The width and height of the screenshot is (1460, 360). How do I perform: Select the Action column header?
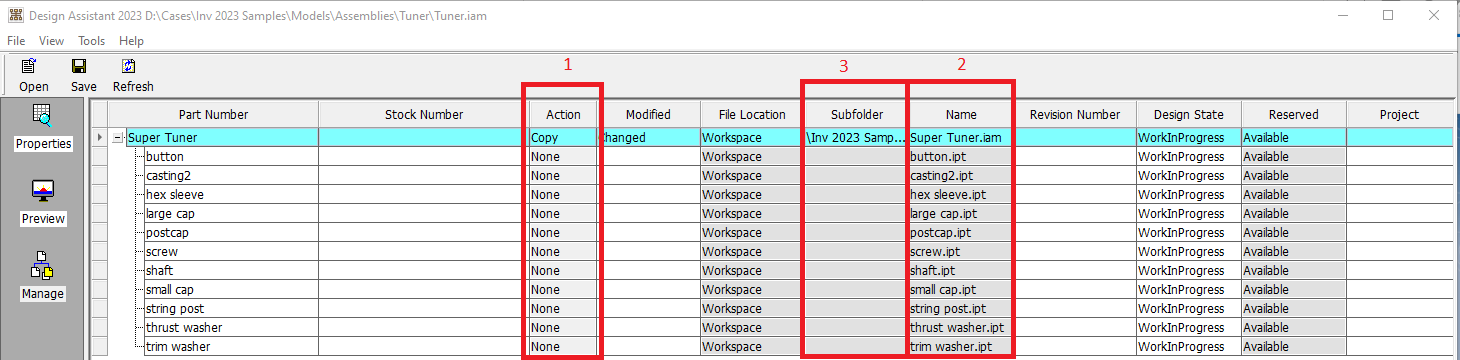[x=564, y=114]
